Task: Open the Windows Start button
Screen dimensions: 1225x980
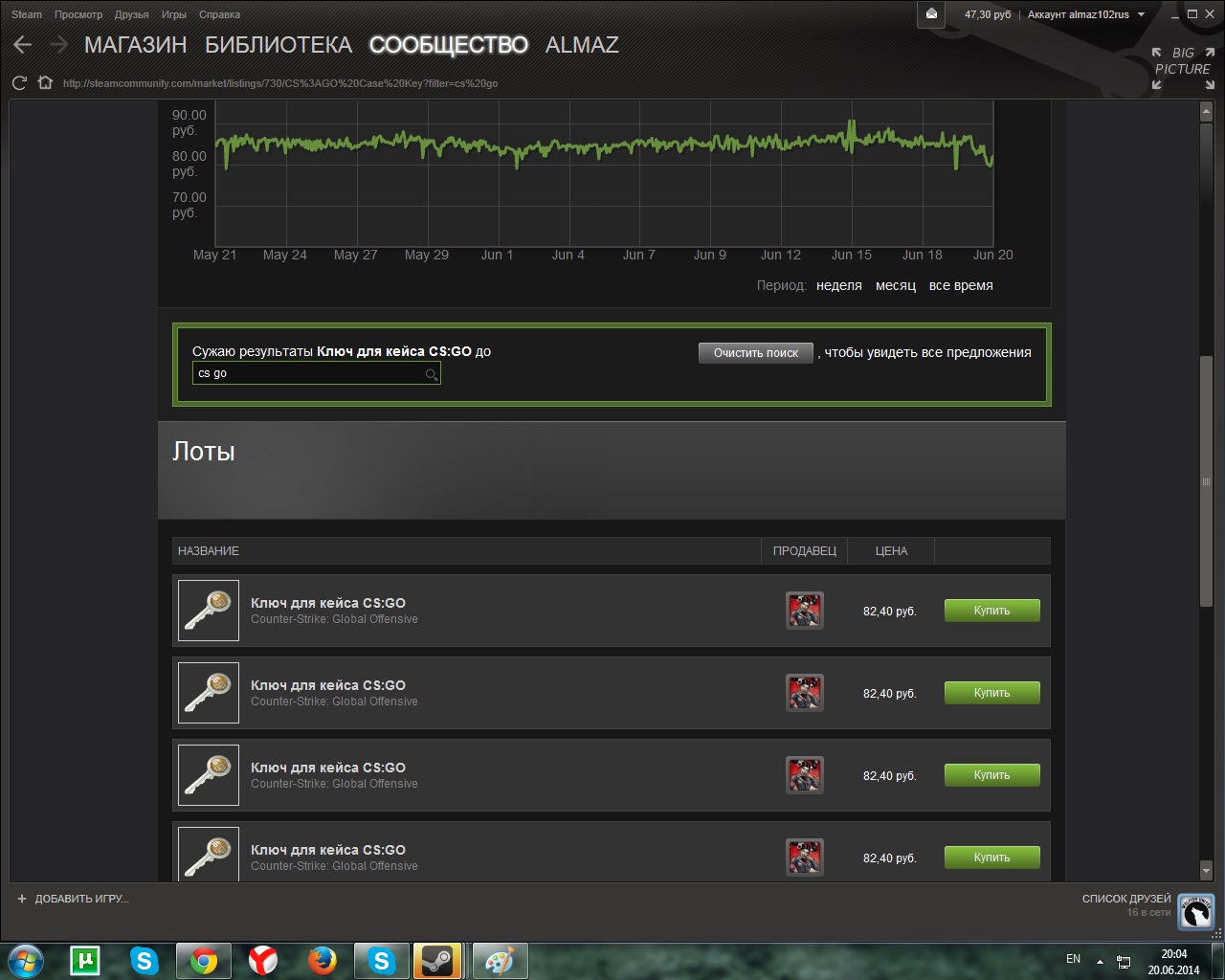Action: (x=26, y=960)
